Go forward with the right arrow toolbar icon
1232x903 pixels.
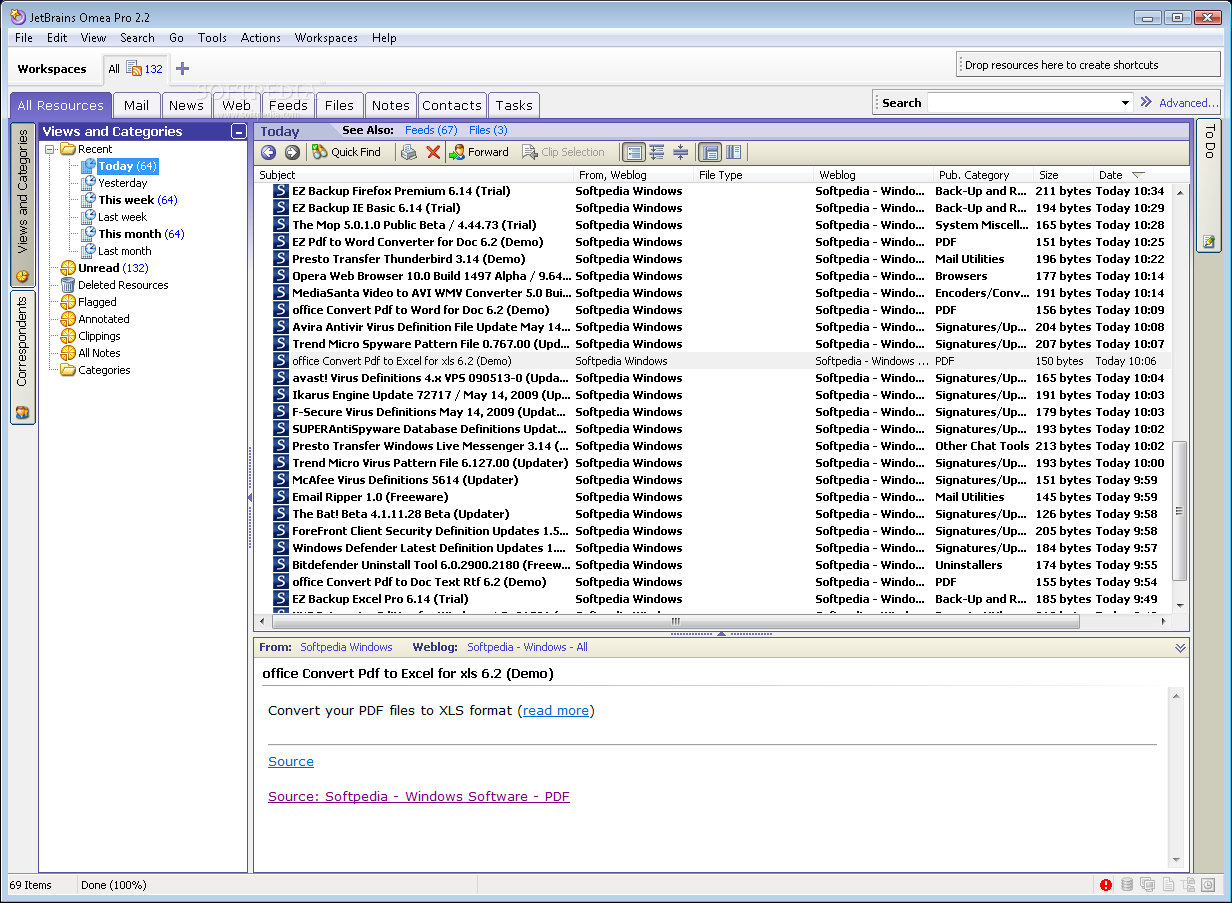point(292,152)
